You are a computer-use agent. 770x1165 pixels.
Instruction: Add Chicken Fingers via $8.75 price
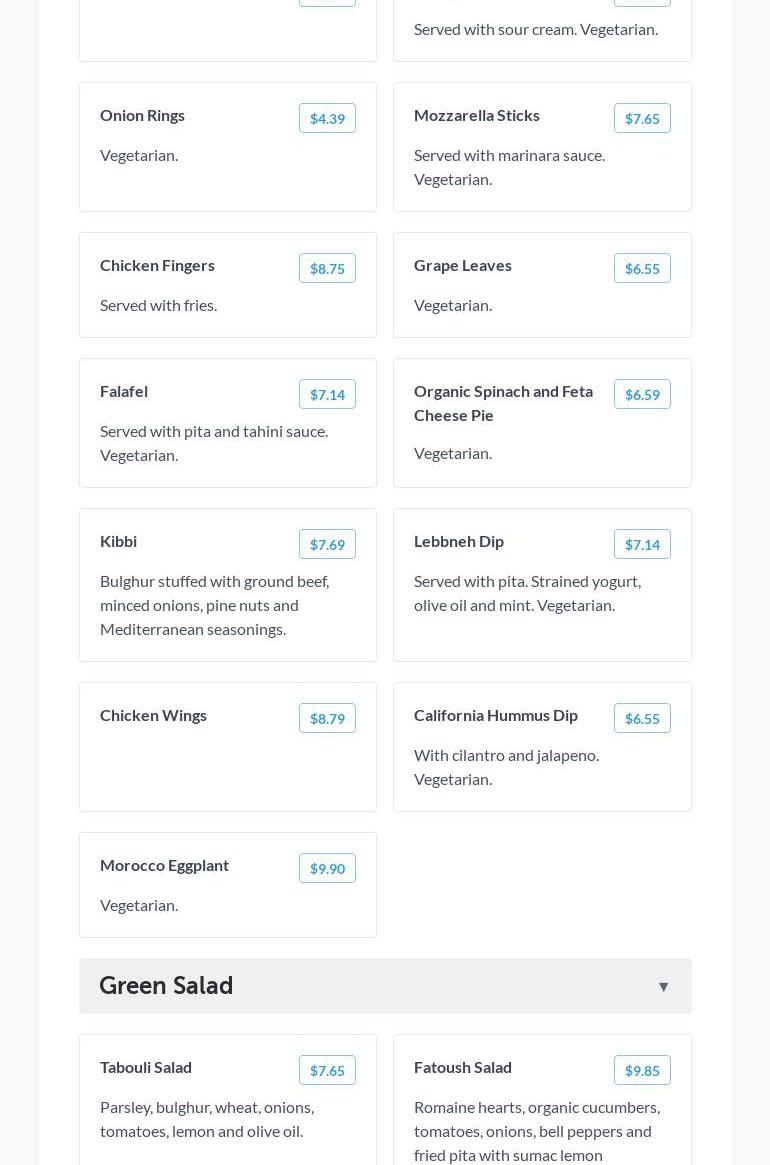pyautogui.click(x=327, y=268)
